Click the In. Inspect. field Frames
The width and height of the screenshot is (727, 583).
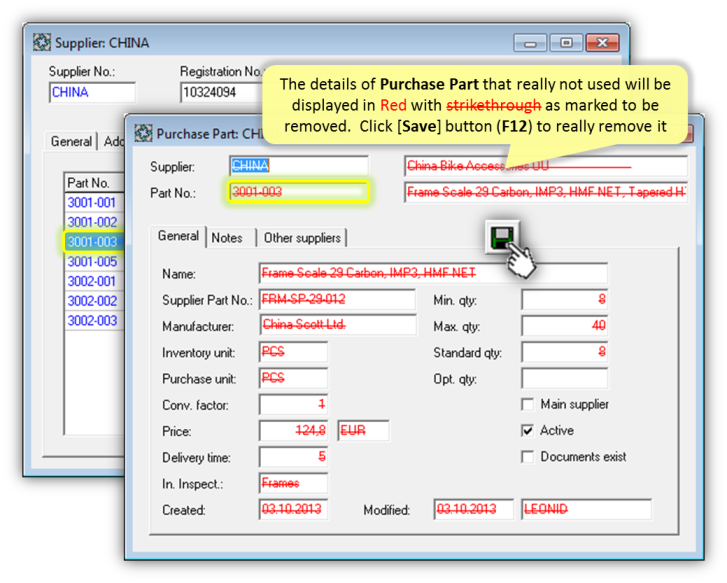[x=293, y=483]
